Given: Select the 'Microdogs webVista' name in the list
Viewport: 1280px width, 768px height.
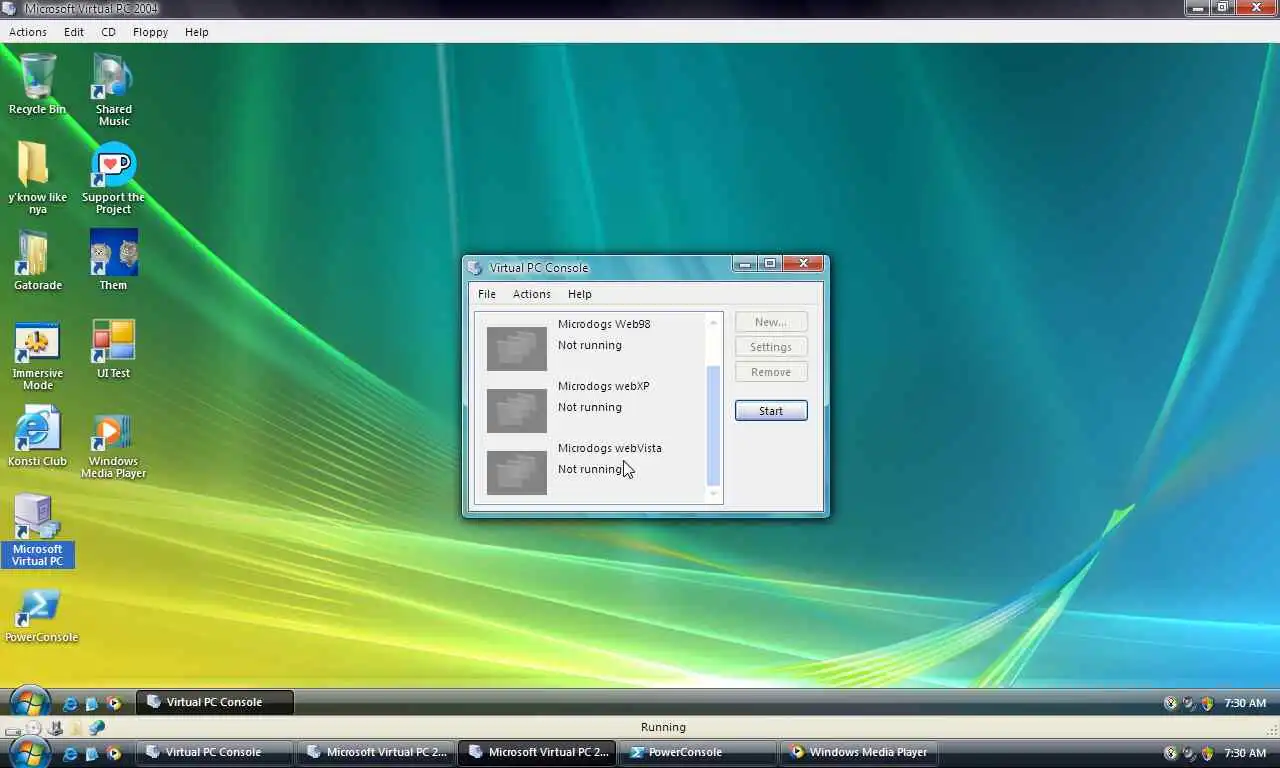Looking at the screenshot, I should [610, 448].
